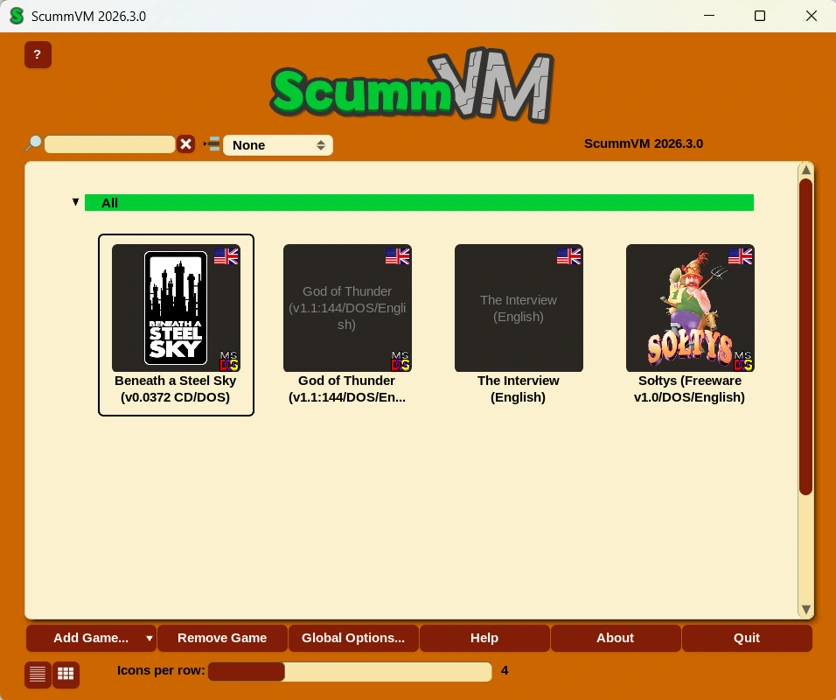
Task: Click the Help button in bottom bar
Action: [x=484, y=638]
